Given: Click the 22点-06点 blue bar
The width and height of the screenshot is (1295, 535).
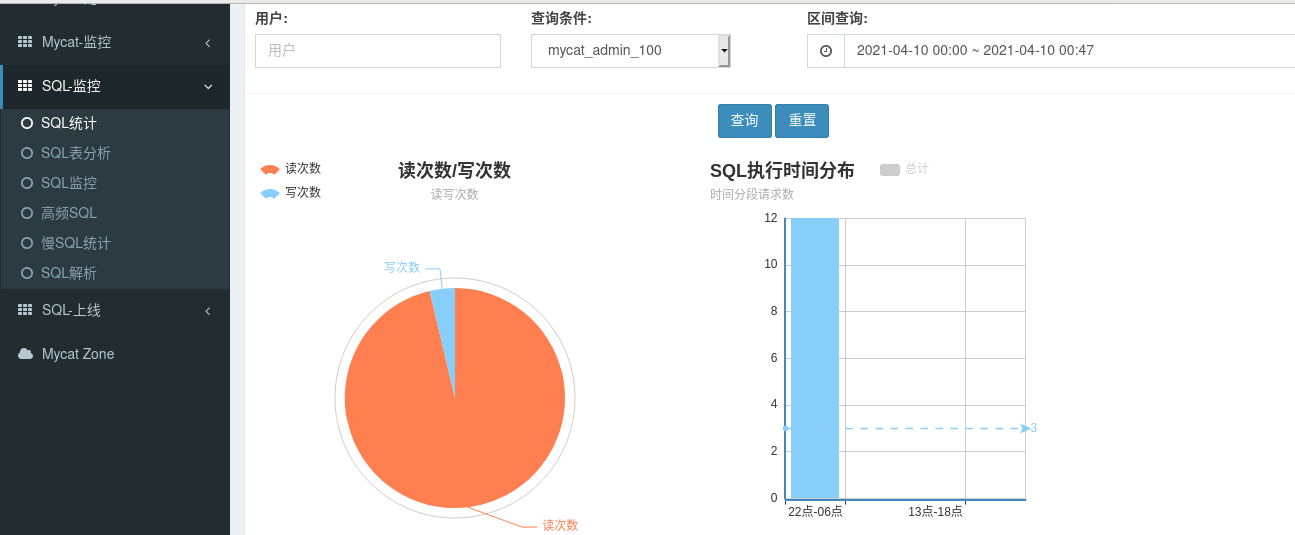Looking at the screenshot, I should pos(815,358).
